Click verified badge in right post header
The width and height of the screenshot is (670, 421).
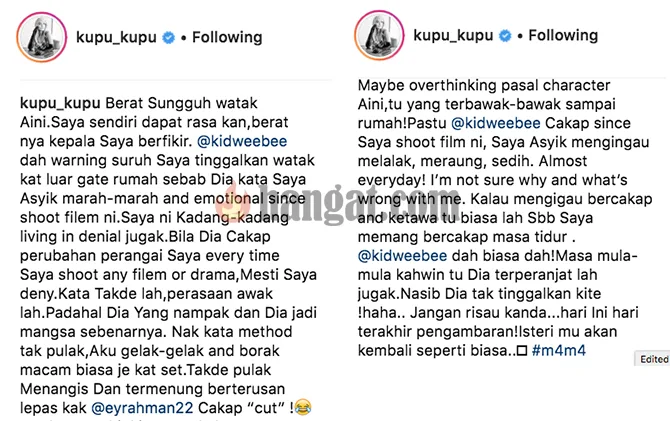click(505, 35)
